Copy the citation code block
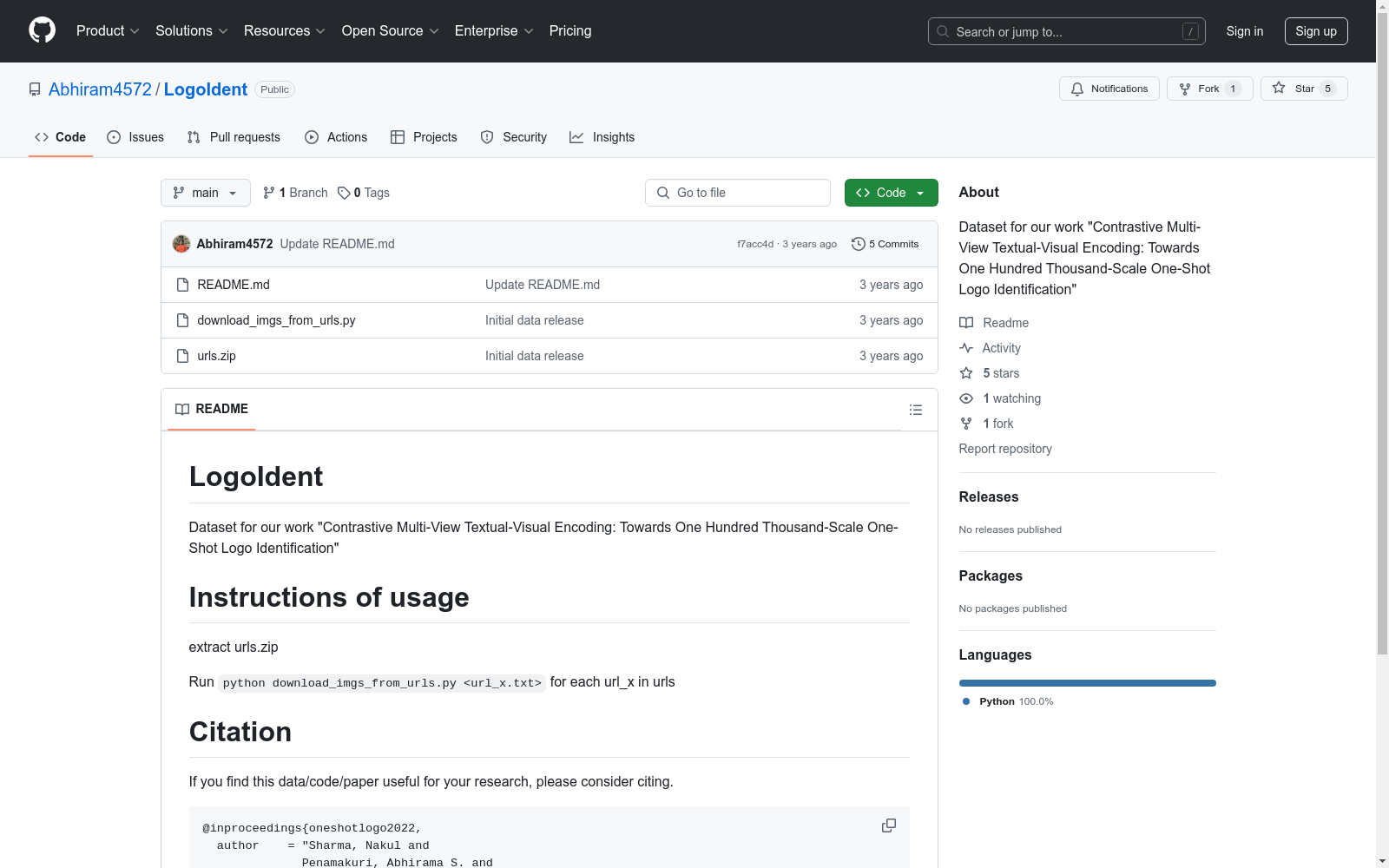 tap(889, 825)
